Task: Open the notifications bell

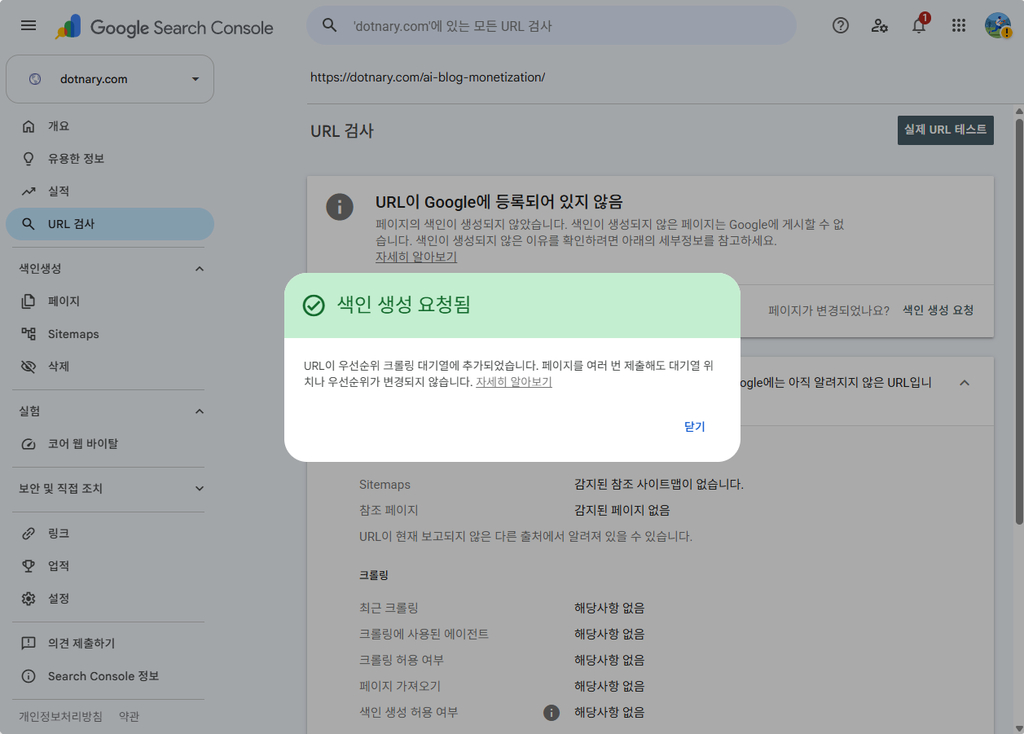Action: point(920,25)
